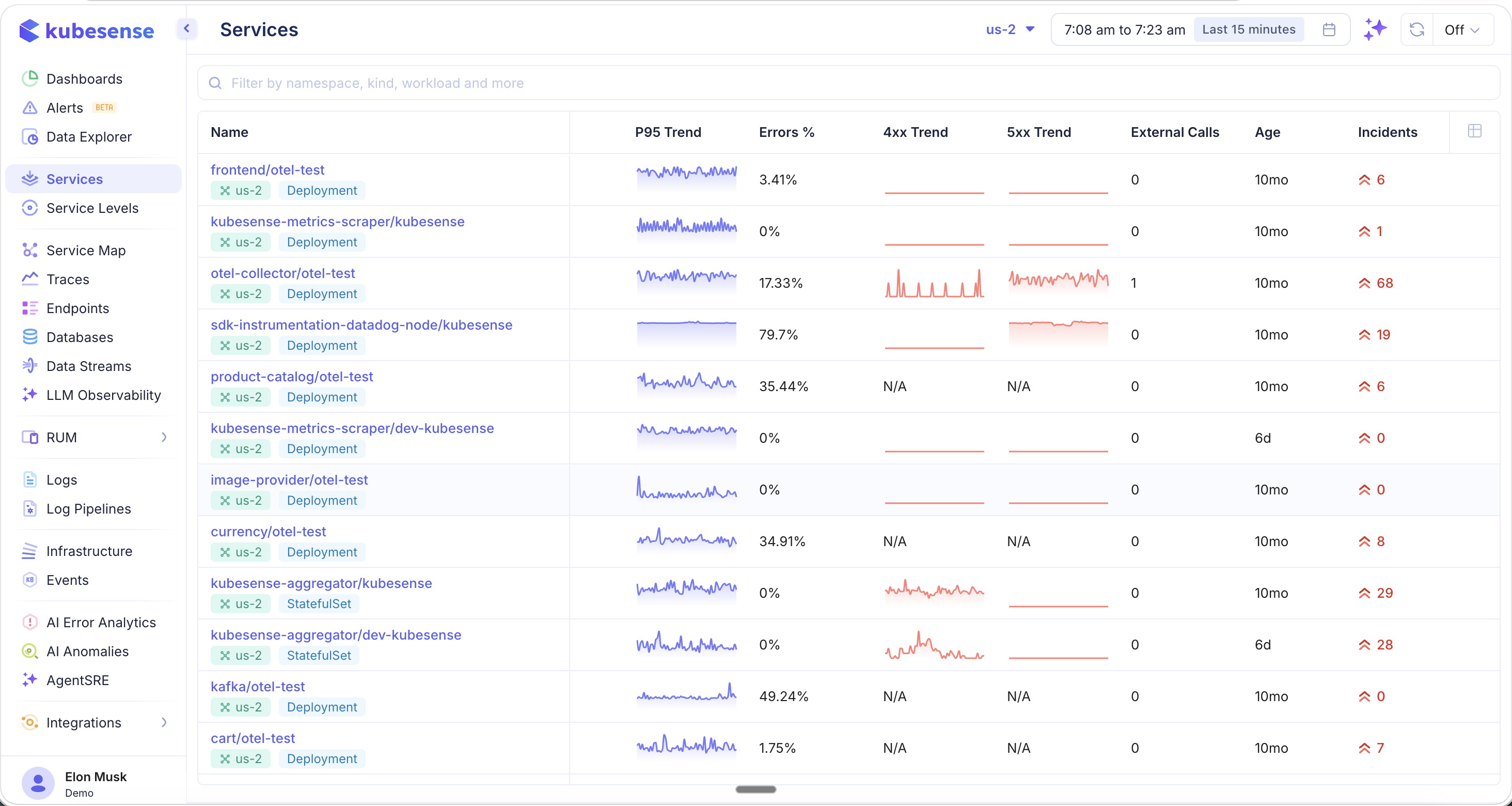The height and width of the screenshot is (806, 1512).
Task: Expand the Integrations sidebar section
Action: tap(164, 723)
